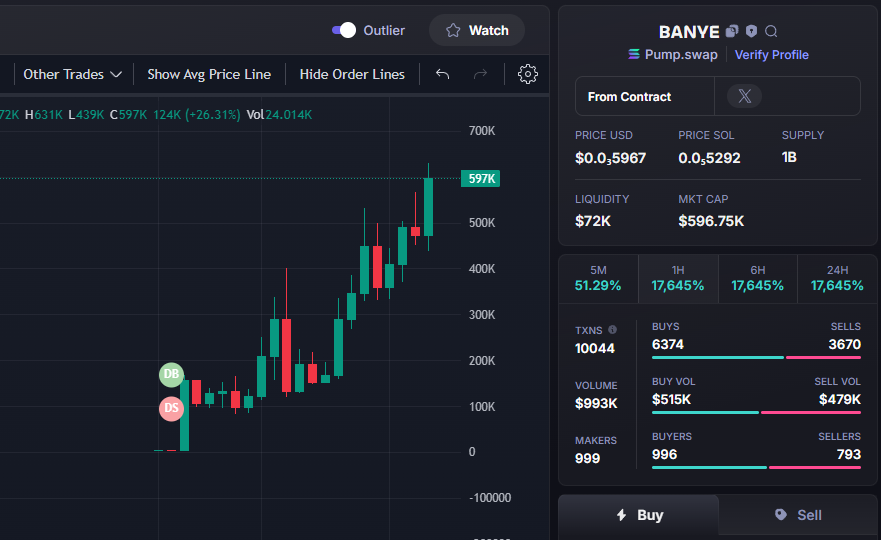Viewport: 881px width, 540px height.
Task: Add BANYE to the Watch list
Action: point(477,30)
